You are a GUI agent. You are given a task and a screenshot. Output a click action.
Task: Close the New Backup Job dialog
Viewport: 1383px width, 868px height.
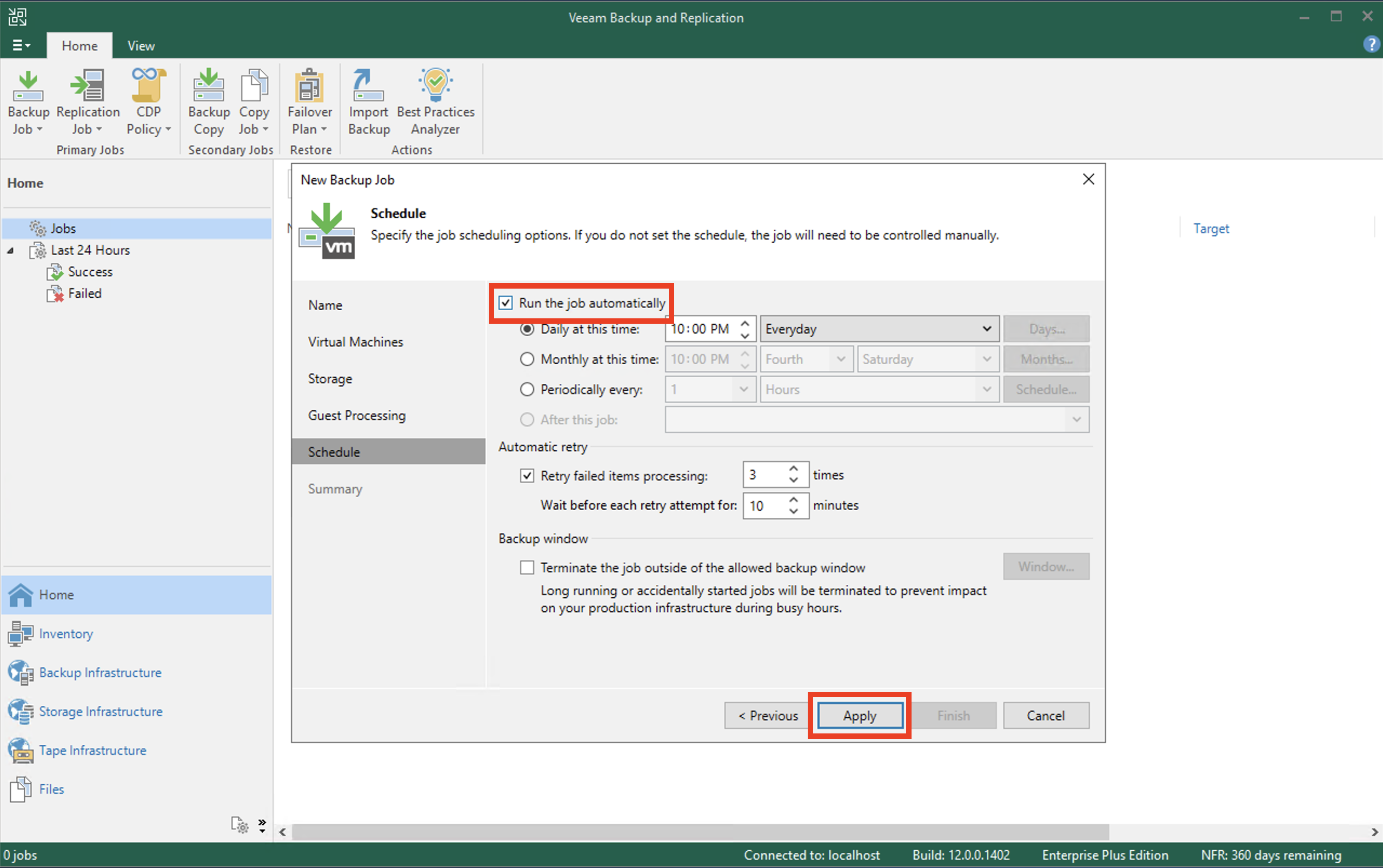(x=1088, y=179)
